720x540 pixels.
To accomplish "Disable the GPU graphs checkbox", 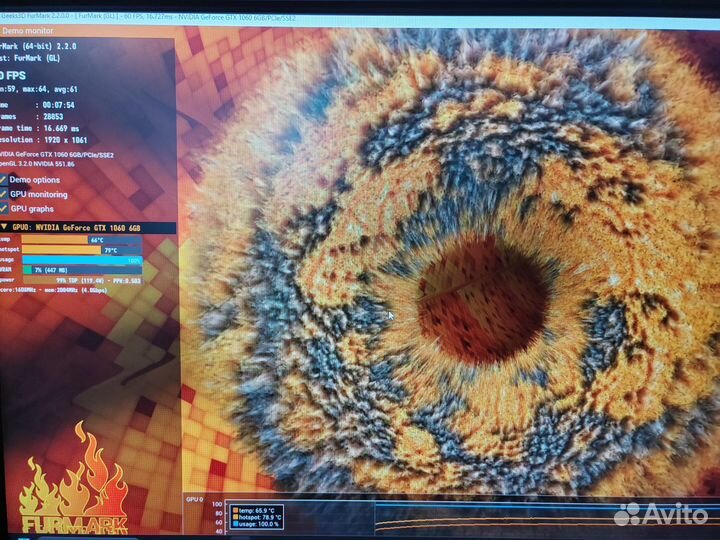I will click(x=3, y=209).
